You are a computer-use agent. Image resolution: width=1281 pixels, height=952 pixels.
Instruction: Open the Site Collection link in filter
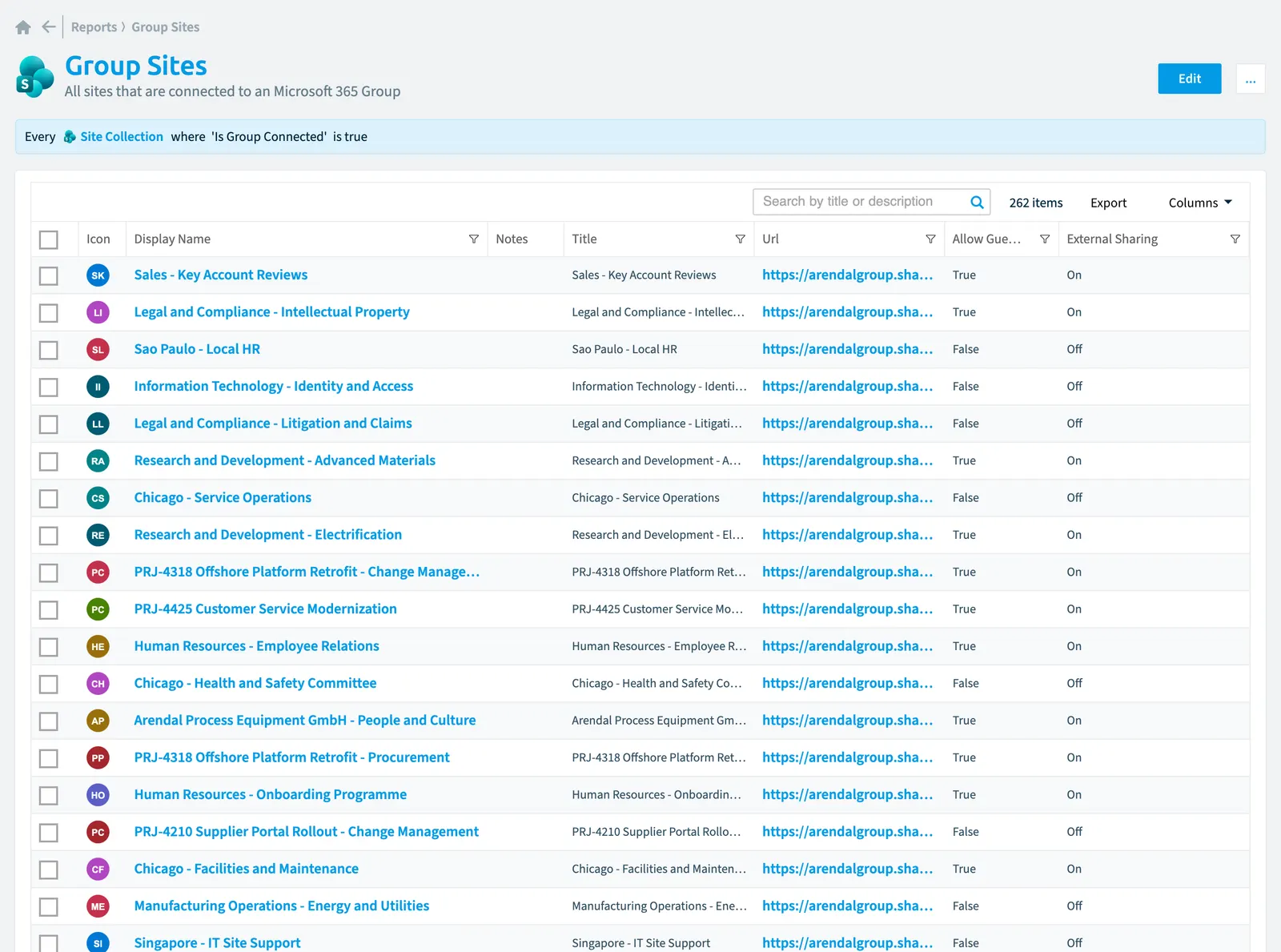pos(122,137)
